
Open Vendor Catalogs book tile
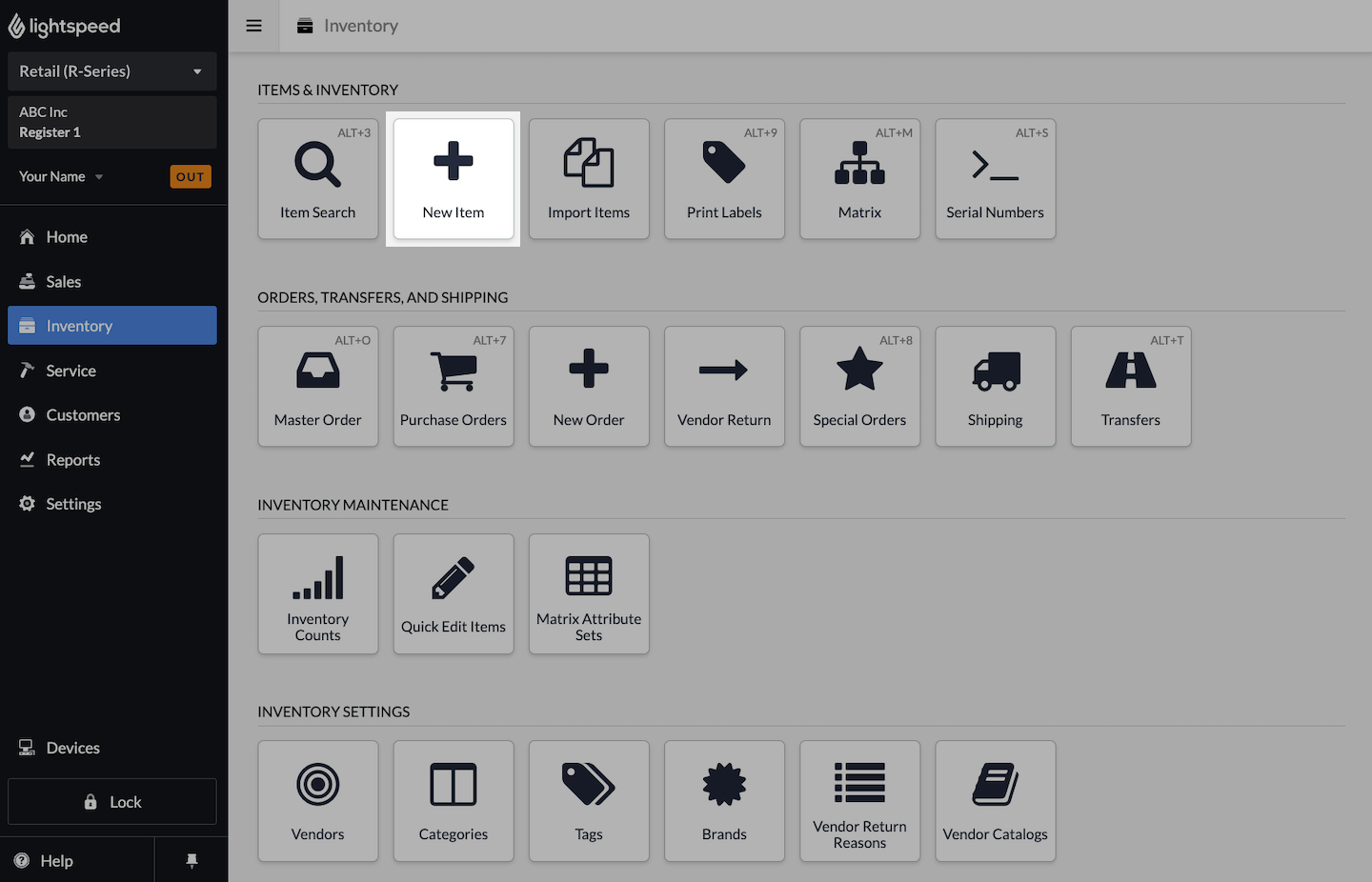tap(995, 801)
